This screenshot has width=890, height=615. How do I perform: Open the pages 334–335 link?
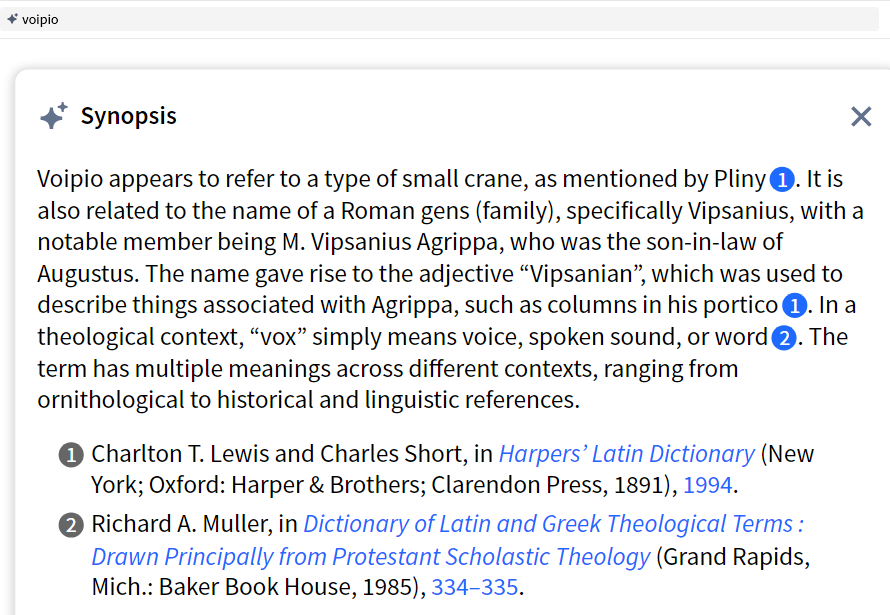coord(475,587)
